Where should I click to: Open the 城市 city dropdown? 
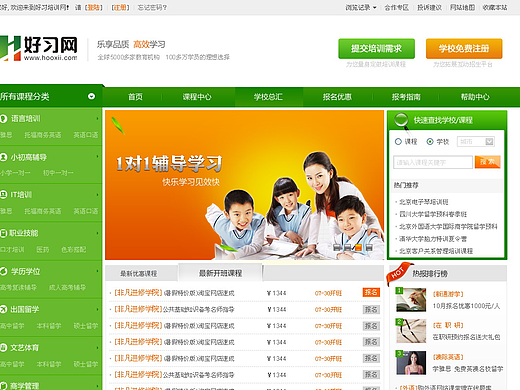click(x=476, y=142)
